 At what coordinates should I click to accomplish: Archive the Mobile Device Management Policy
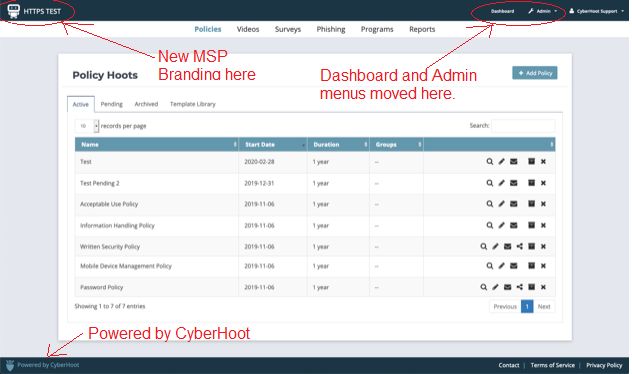[x=532, y=265]
